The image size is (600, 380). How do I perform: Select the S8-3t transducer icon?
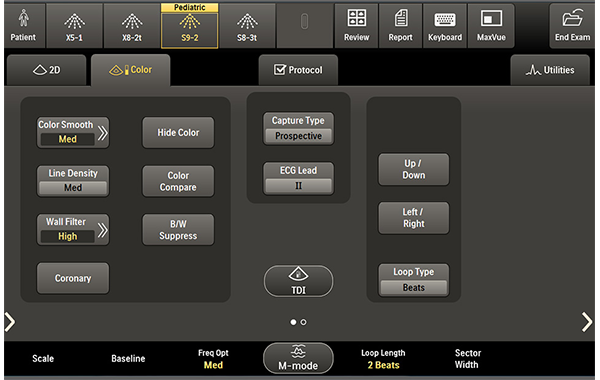[247, 21]
